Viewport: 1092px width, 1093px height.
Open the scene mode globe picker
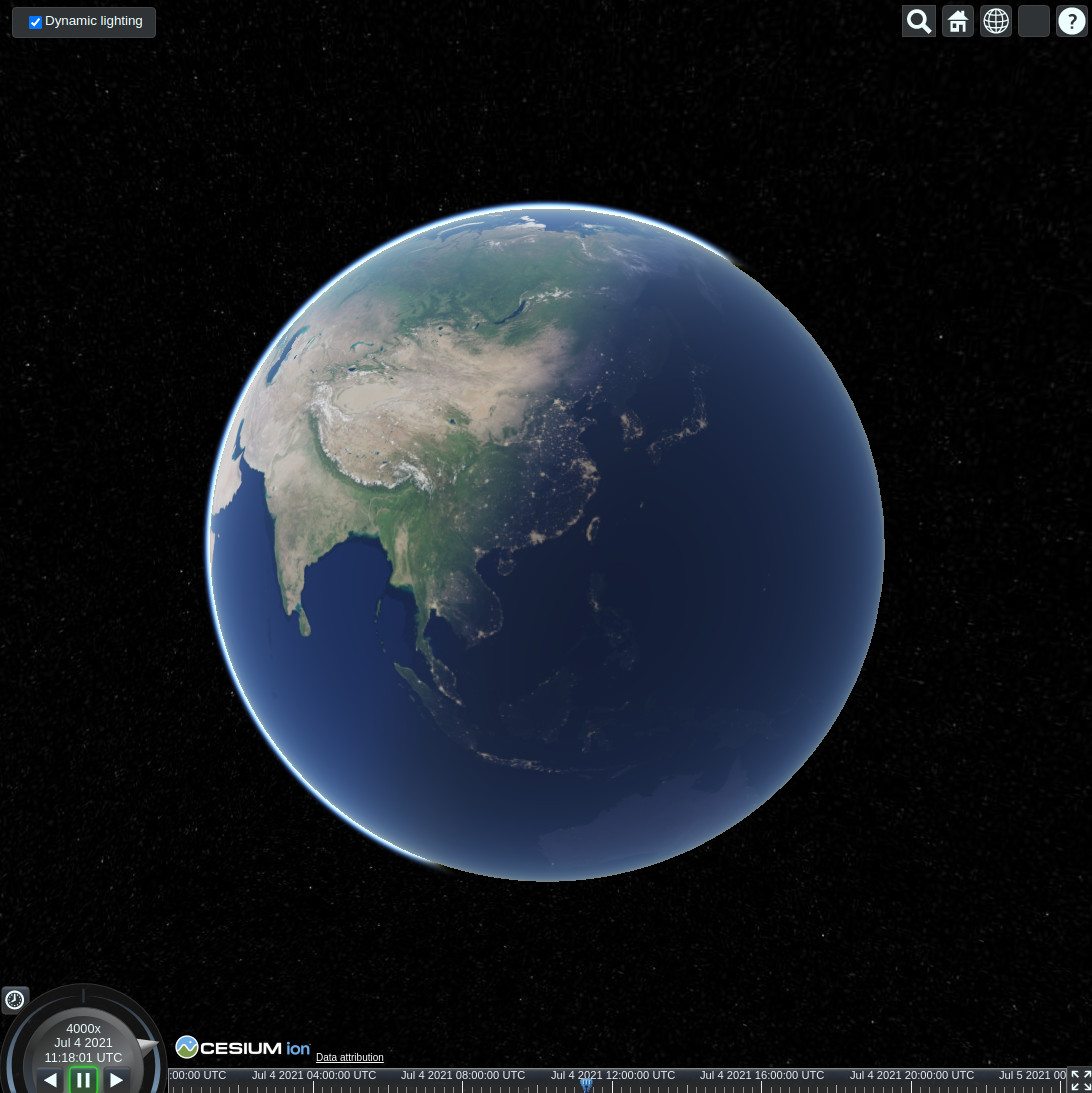coord(996,21)
